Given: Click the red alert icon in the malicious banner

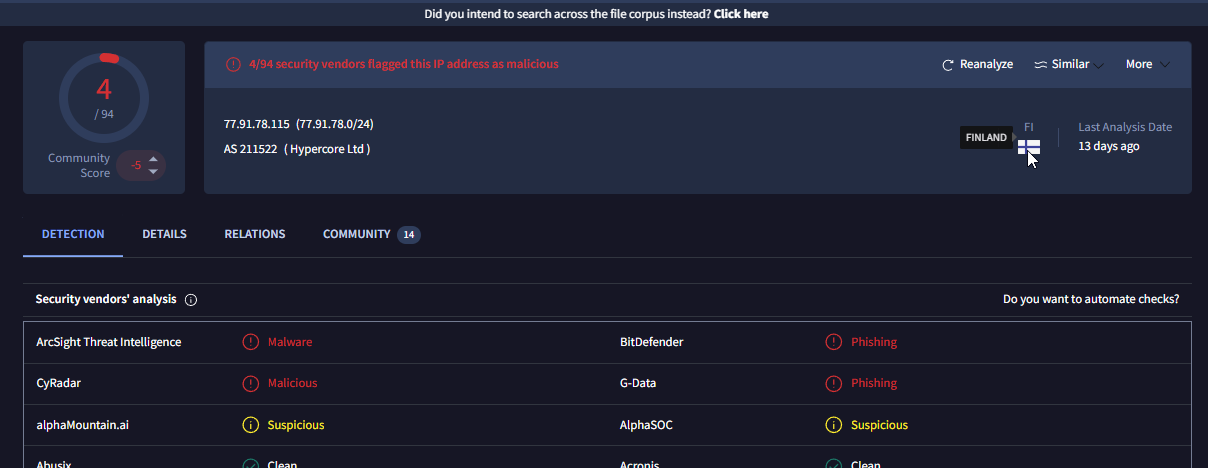Looking at the screenshot, I should [233, 64].
